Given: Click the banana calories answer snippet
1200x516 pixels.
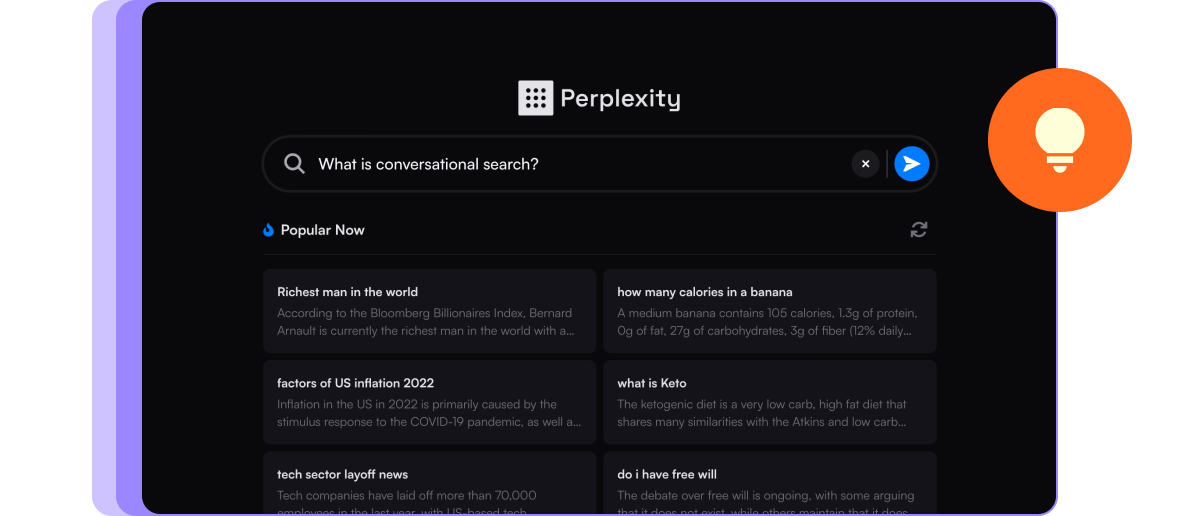Looking at the screenshot, I should pyautogui.click(x=766, y=322).
